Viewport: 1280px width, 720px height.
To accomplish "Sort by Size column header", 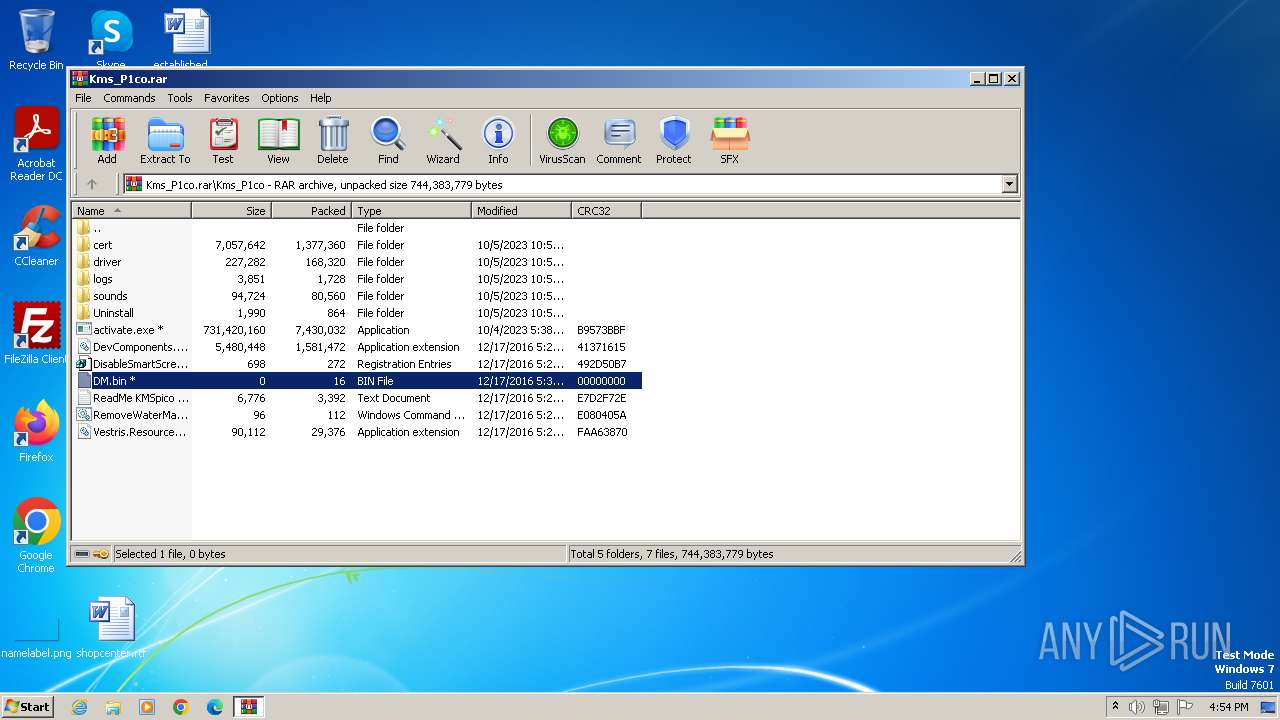I will point(231,211).
